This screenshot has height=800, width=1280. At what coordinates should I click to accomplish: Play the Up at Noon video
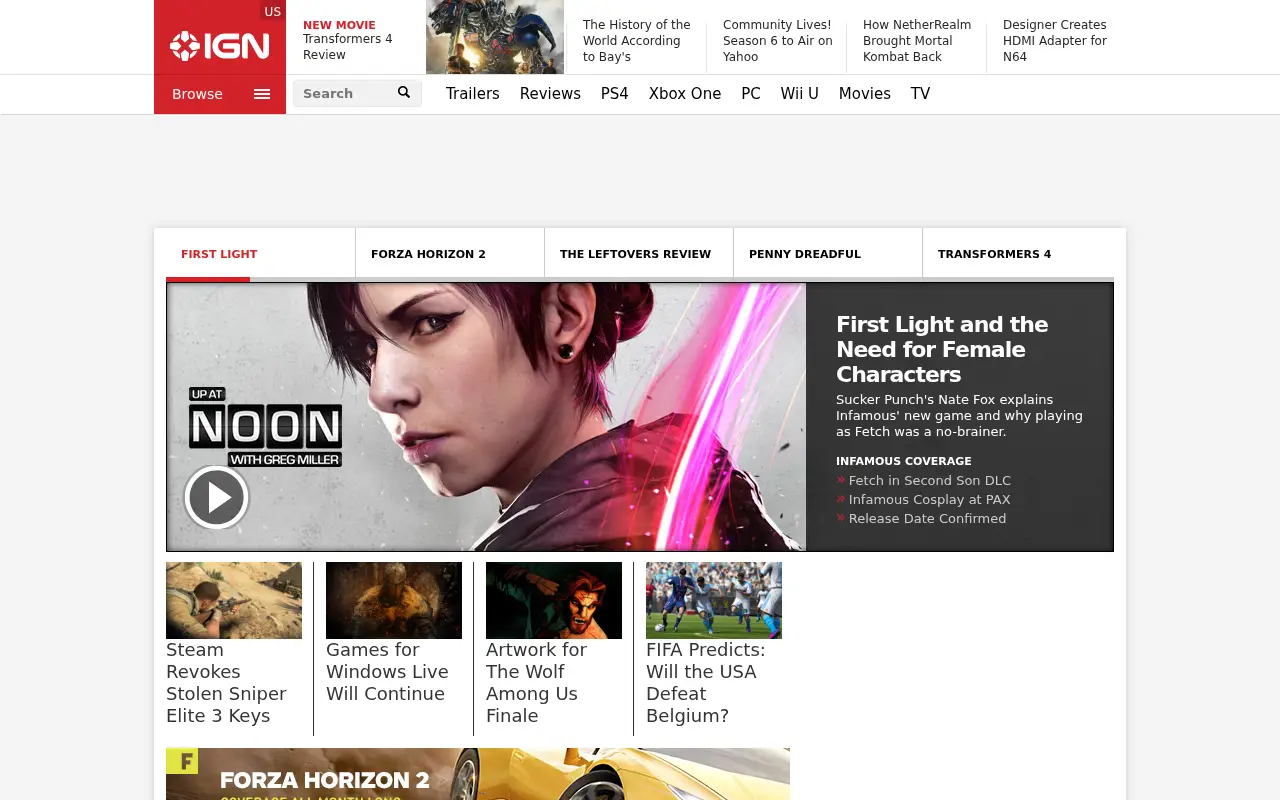point(216,497)
